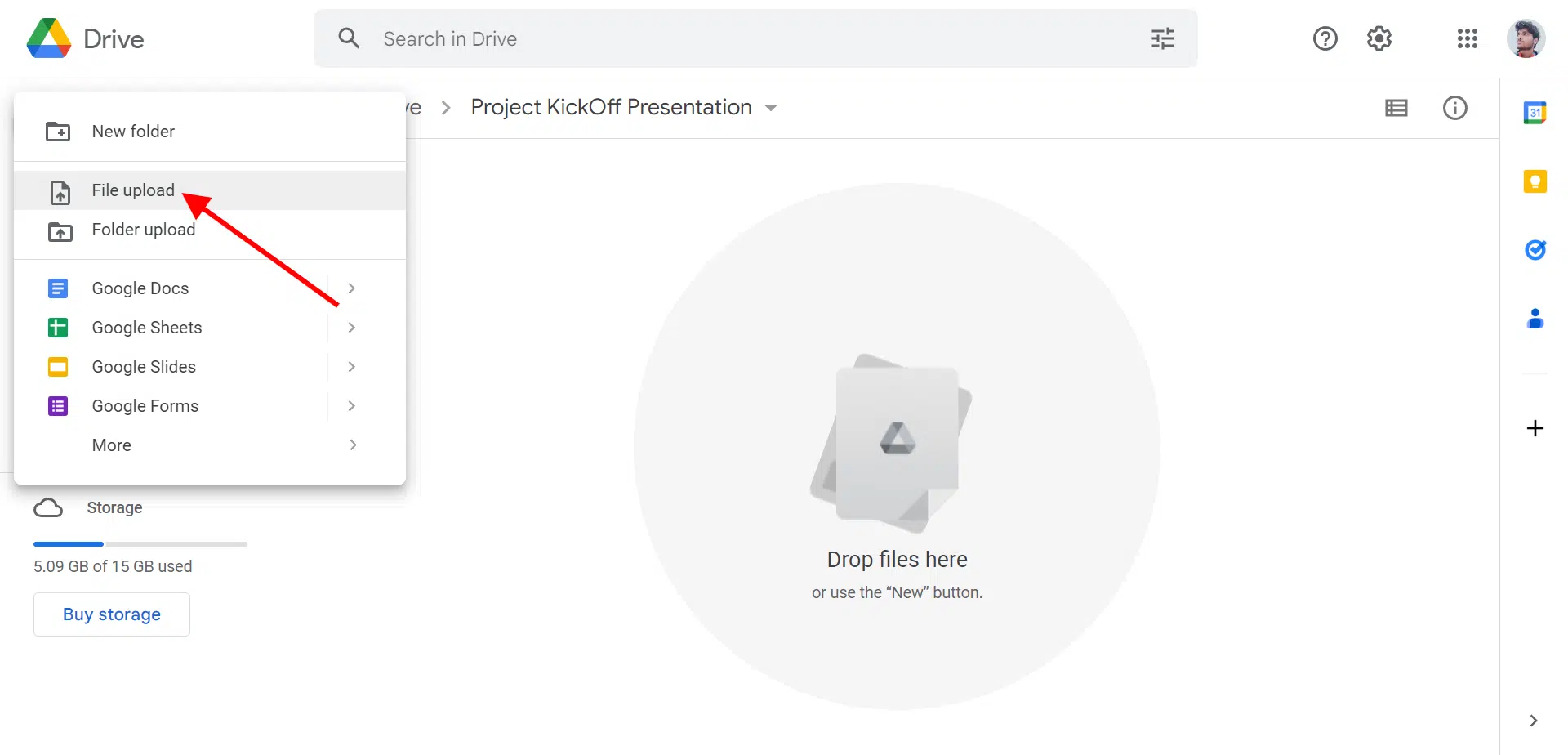Switch to list layout view

point(1396,108)
